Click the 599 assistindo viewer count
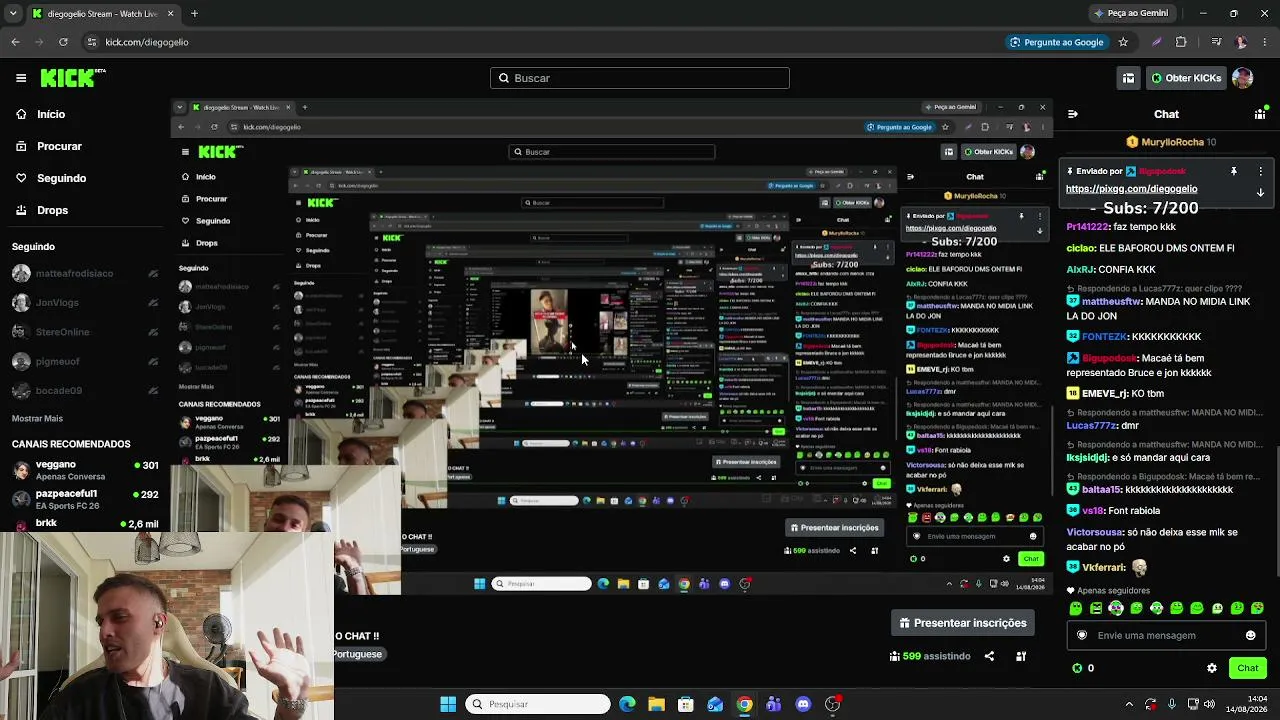The width and height of the screenshot is (1280, 720). pyautogui.click(x=930, y=656)
